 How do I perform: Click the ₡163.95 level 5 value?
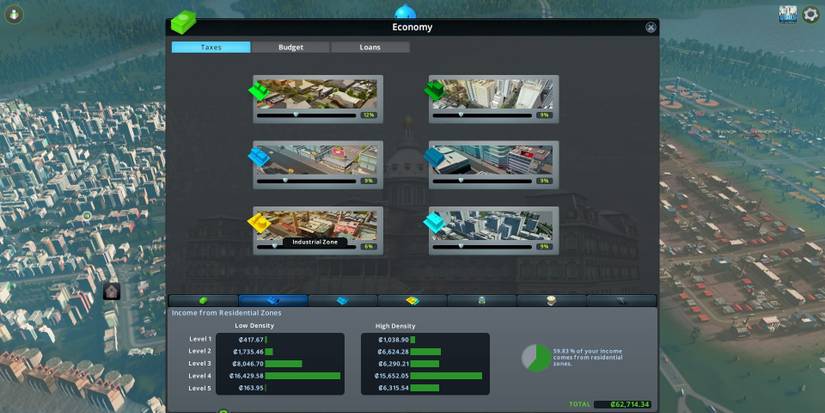point(251,388)
